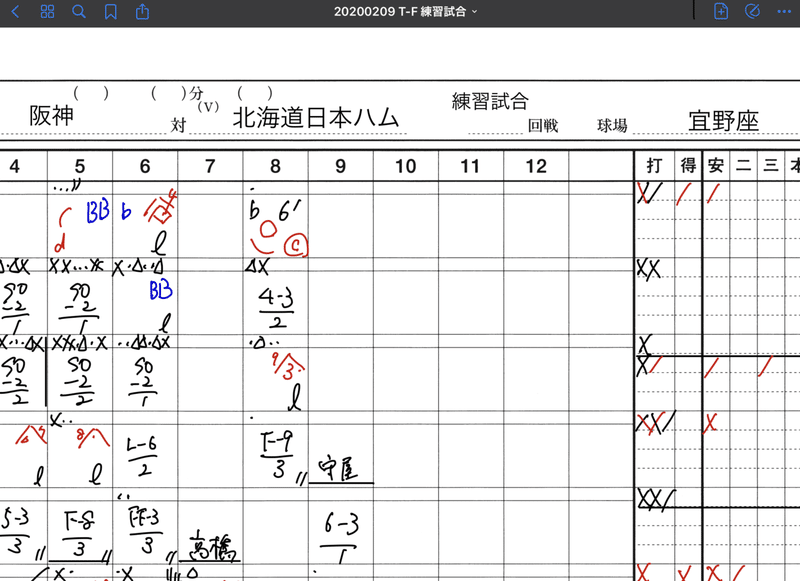
Task: Click the 安 stats column header
Action: point(716,165)
